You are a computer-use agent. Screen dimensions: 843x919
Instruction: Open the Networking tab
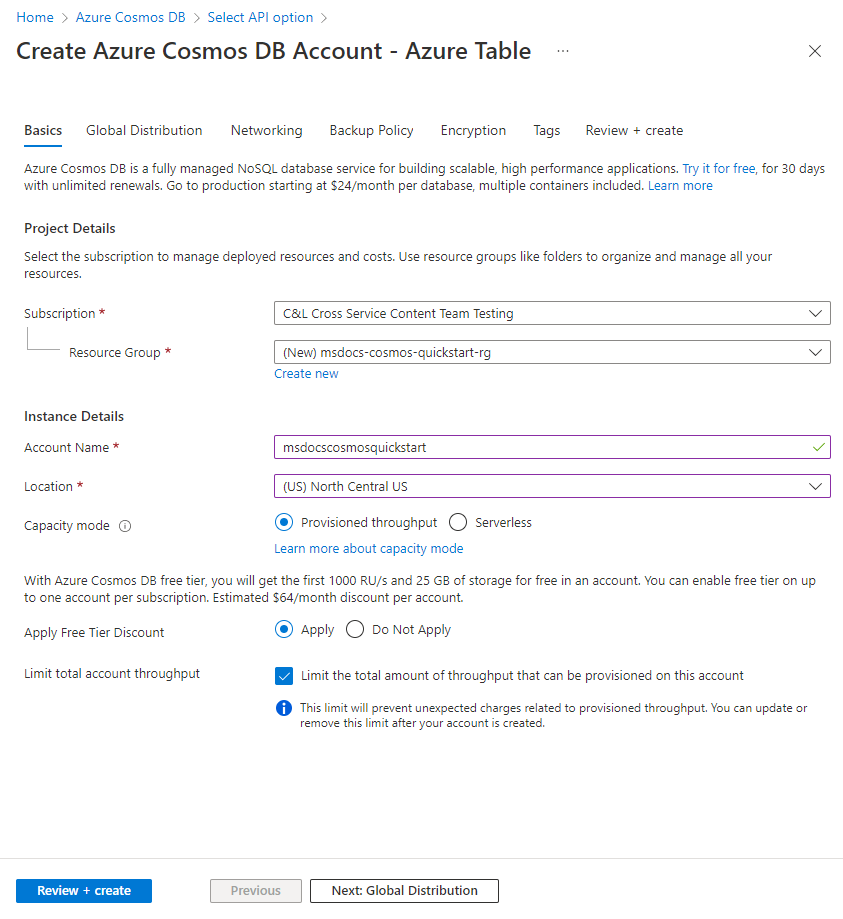click(266, 131)
